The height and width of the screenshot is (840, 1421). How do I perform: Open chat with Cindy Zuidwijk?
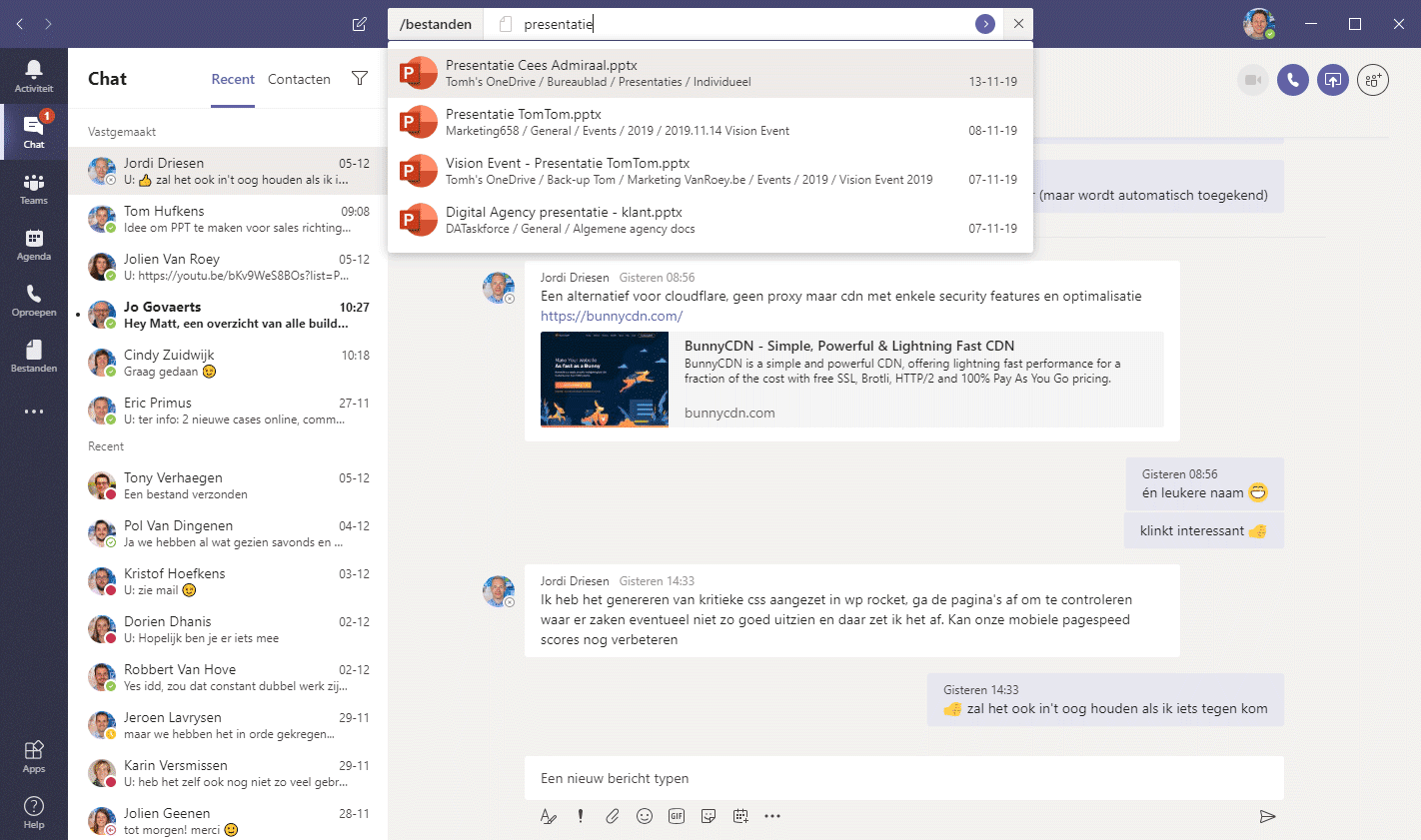pos(228,363)
